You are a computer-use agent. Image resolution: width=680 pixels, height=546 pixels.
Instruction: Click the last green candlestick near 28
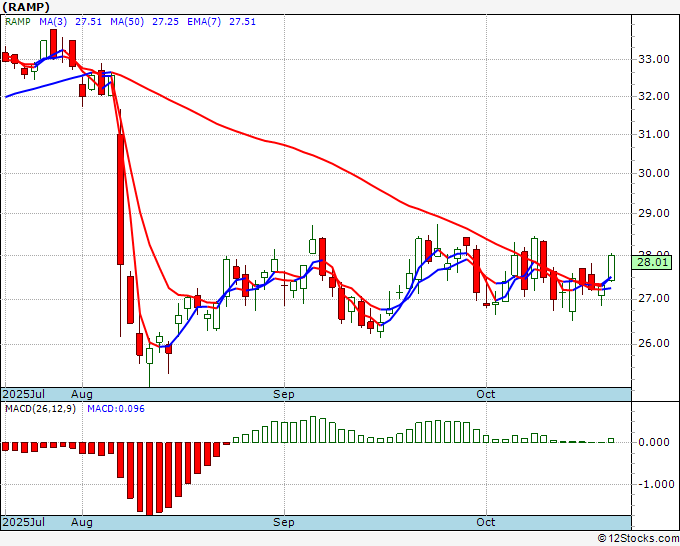click(x=611, y=268)
